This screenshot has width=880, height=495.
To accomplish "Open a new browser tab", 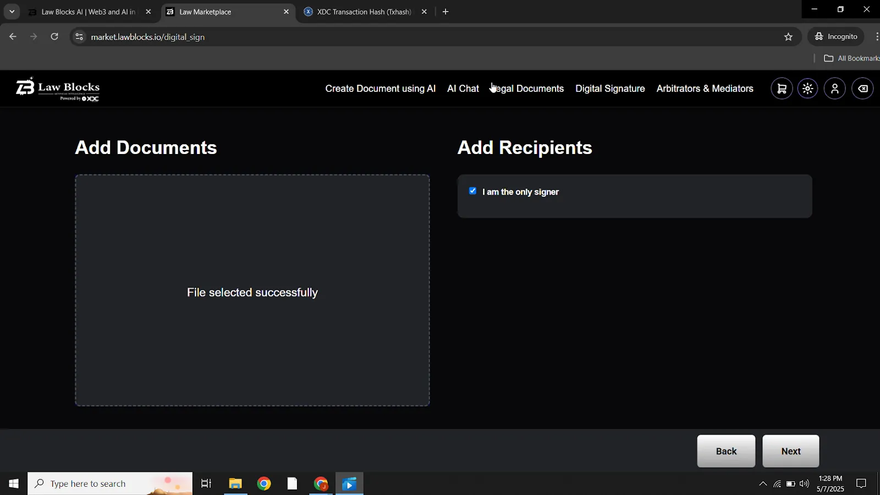I will click(x=445, y=12).
